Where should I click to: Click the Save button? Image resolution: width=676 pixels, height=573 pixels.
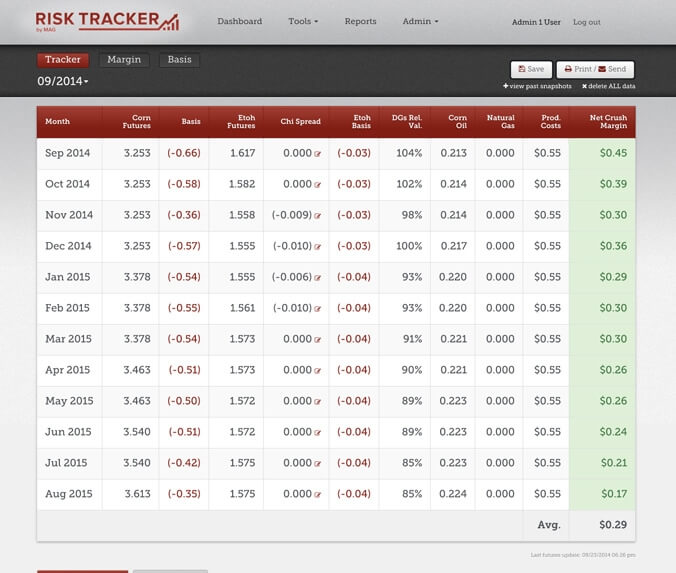[x=531, y=69]
